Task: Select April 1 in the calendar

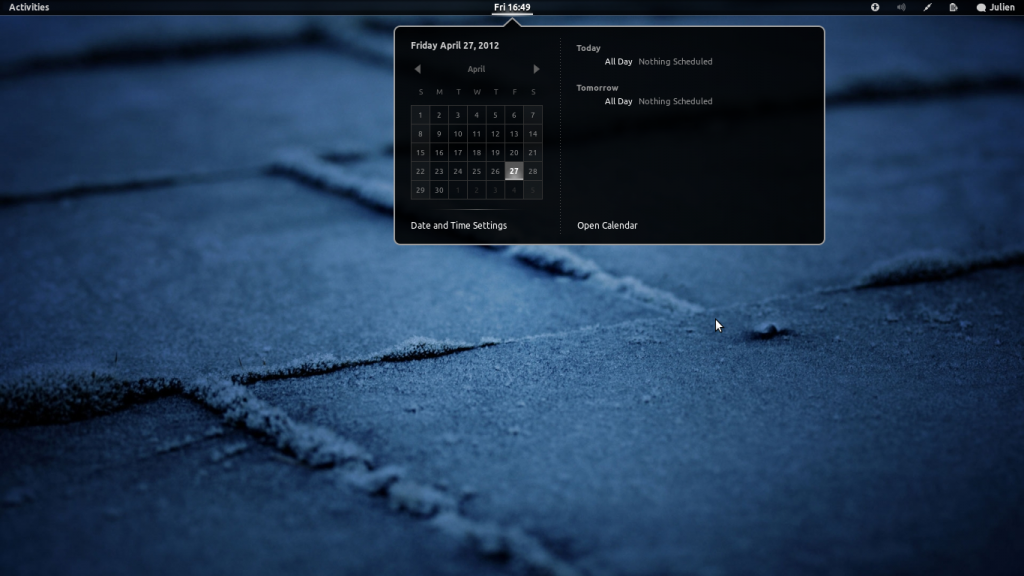Action: 420,115
